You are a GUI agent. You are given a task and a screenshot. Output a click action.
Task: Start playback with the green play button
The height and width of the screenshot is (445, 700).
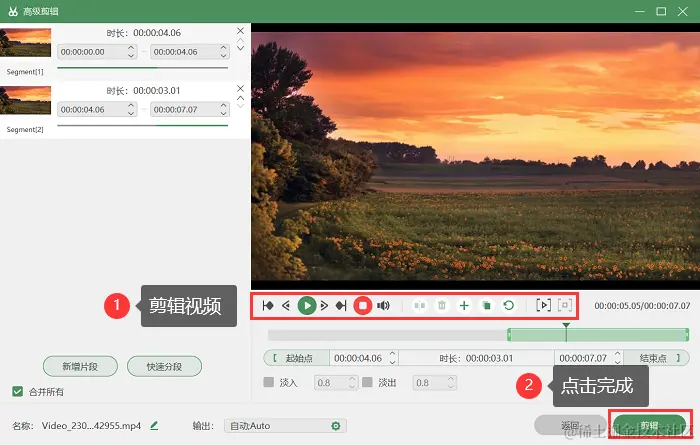click(x=307, y=306)
